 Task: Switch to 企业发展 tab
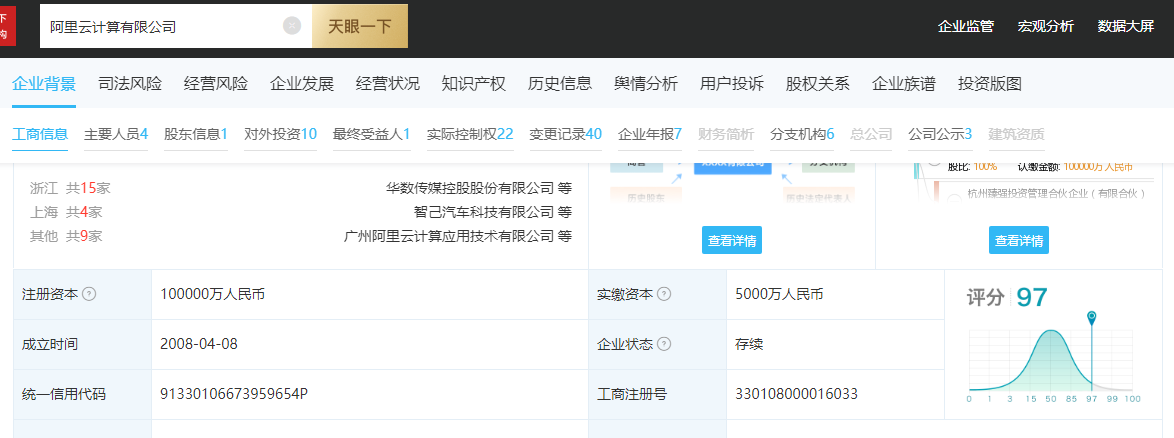click(302, 84)
